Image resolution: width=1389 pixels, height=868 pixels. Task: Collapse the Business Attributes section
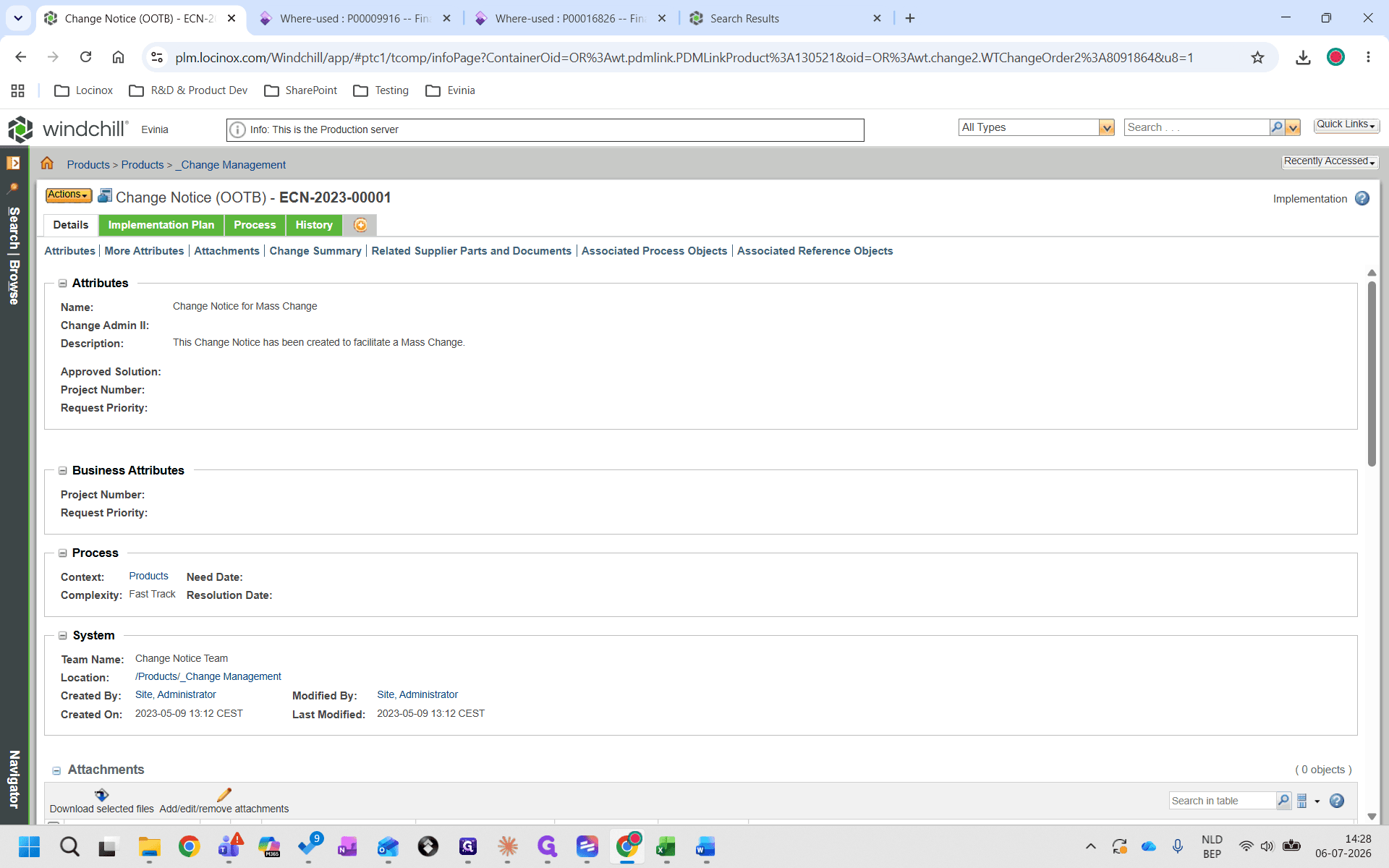click(63, 471)
